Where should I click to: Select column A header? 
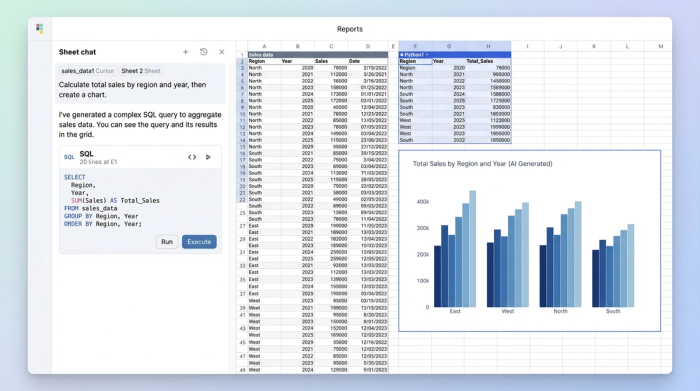pyautogui.click(x=264, y=46)
